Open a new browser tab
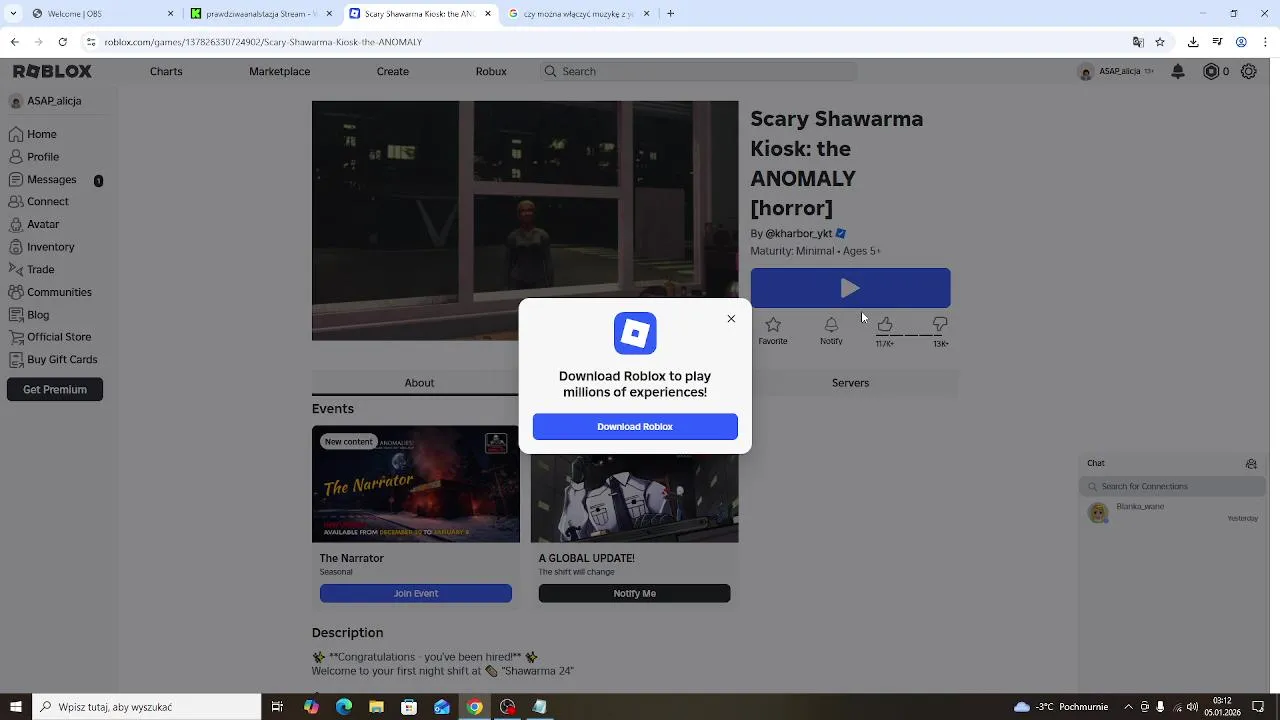1280x720 pixels. [x=671, y=14]
